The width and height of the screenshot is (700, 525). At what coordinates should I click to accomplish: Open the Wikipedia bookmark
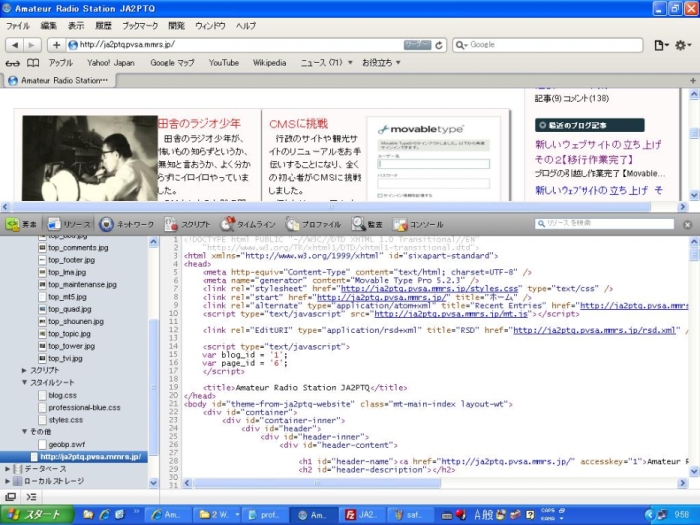[x=269, y=63]
